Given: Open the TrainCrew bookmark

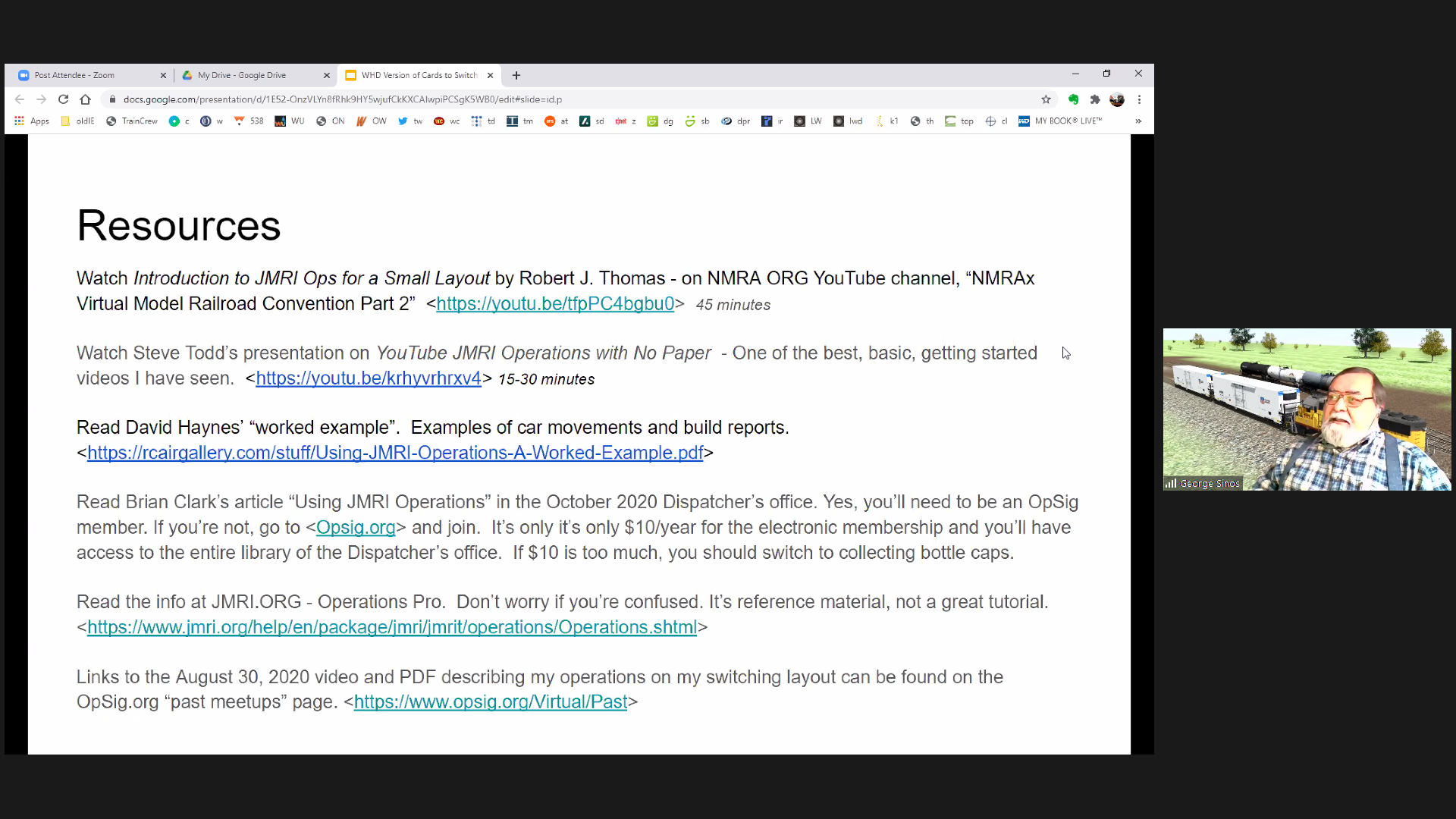Looking at the screenshot, I should tap(133, 121).
